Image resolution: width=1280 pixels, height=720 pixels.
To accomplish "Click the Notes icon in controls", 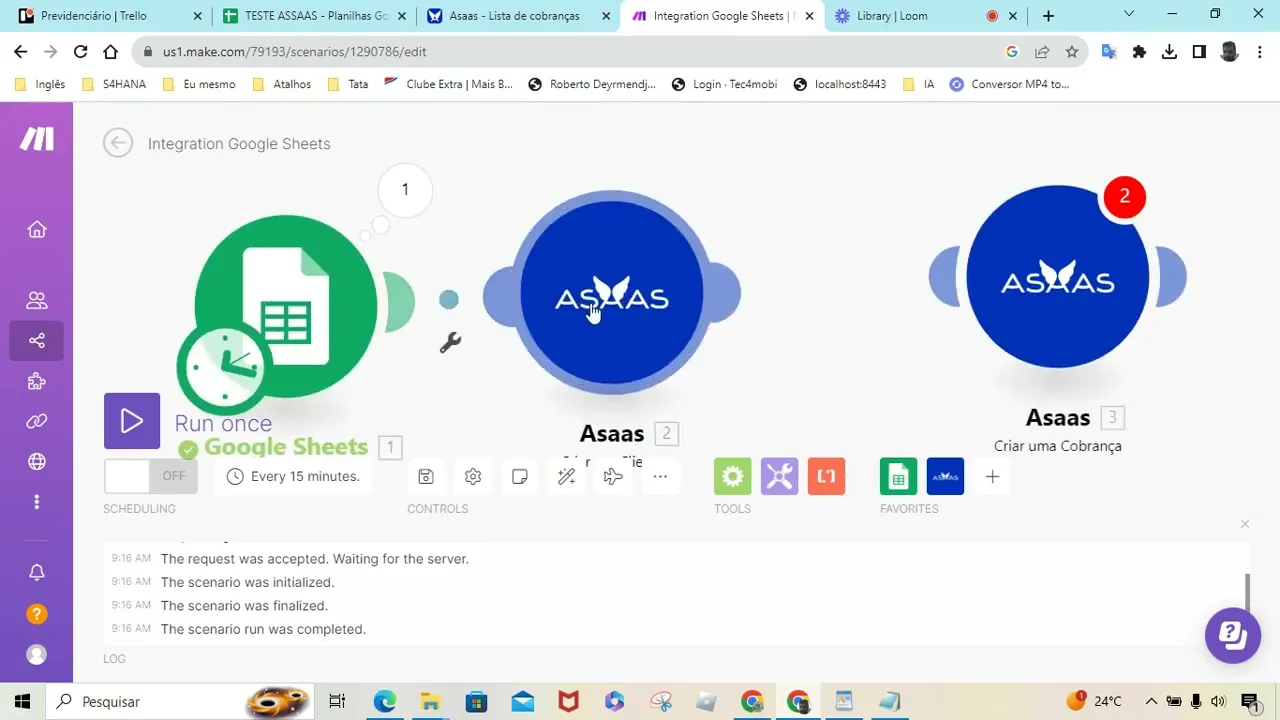I will pos(520,476).
